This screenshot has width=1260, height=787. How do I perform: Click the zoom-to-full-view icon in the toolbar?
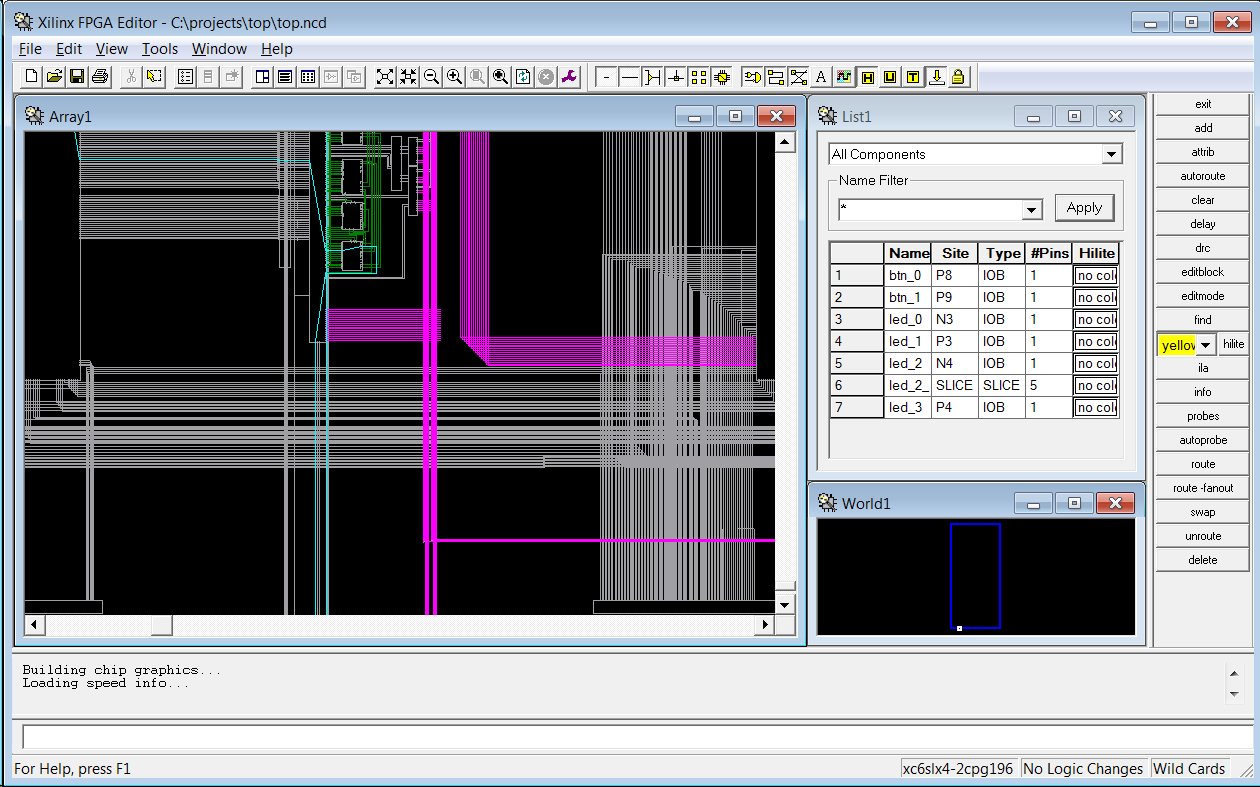tap(385, 76)
